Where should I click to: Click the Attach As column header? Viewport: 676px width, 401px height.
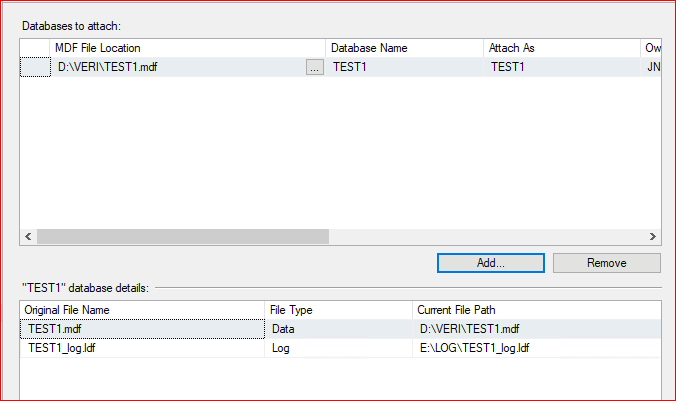point(560,48)
